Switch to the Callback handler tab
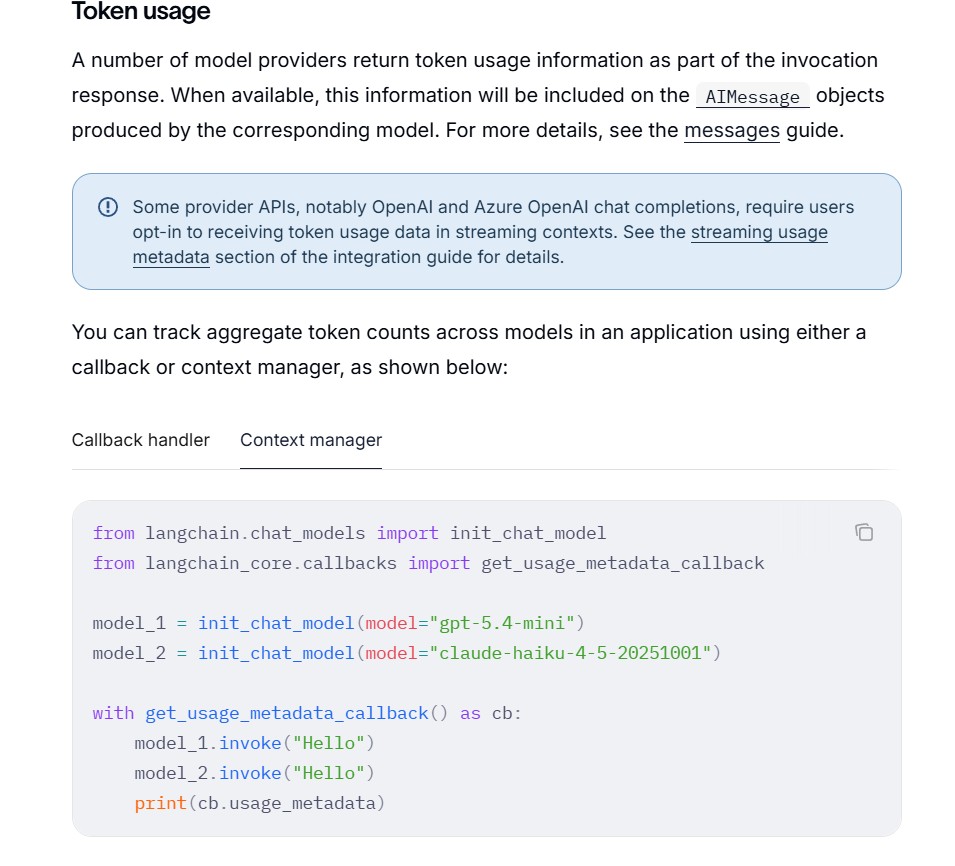 point(141,440)
